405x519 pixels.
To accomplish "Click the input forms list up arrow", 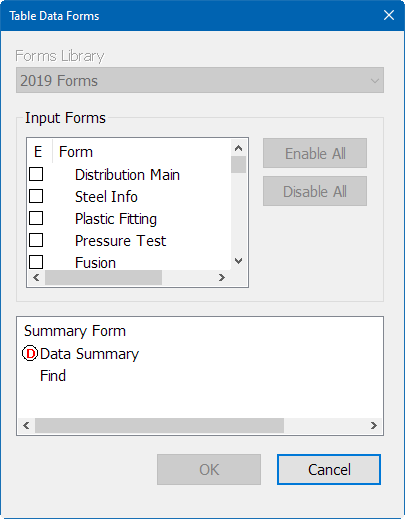I will (x=238, y=148).
